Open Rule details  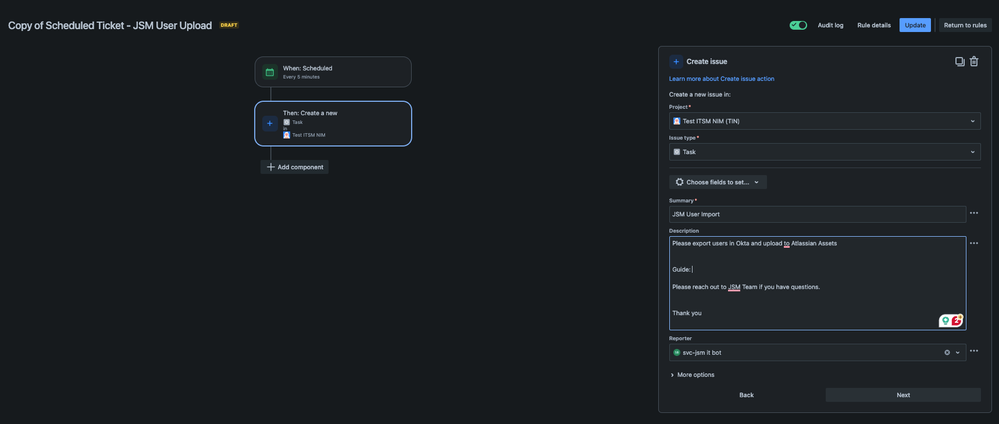click(x=873, y=26)
